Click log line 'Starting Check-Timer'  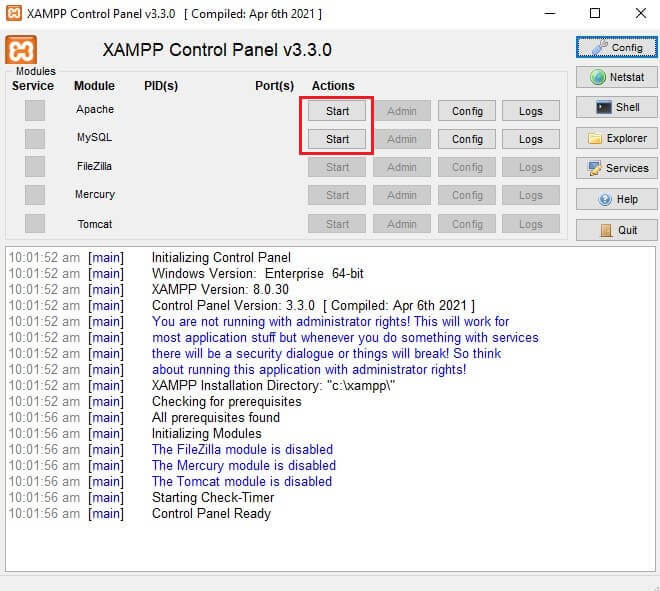213,498
